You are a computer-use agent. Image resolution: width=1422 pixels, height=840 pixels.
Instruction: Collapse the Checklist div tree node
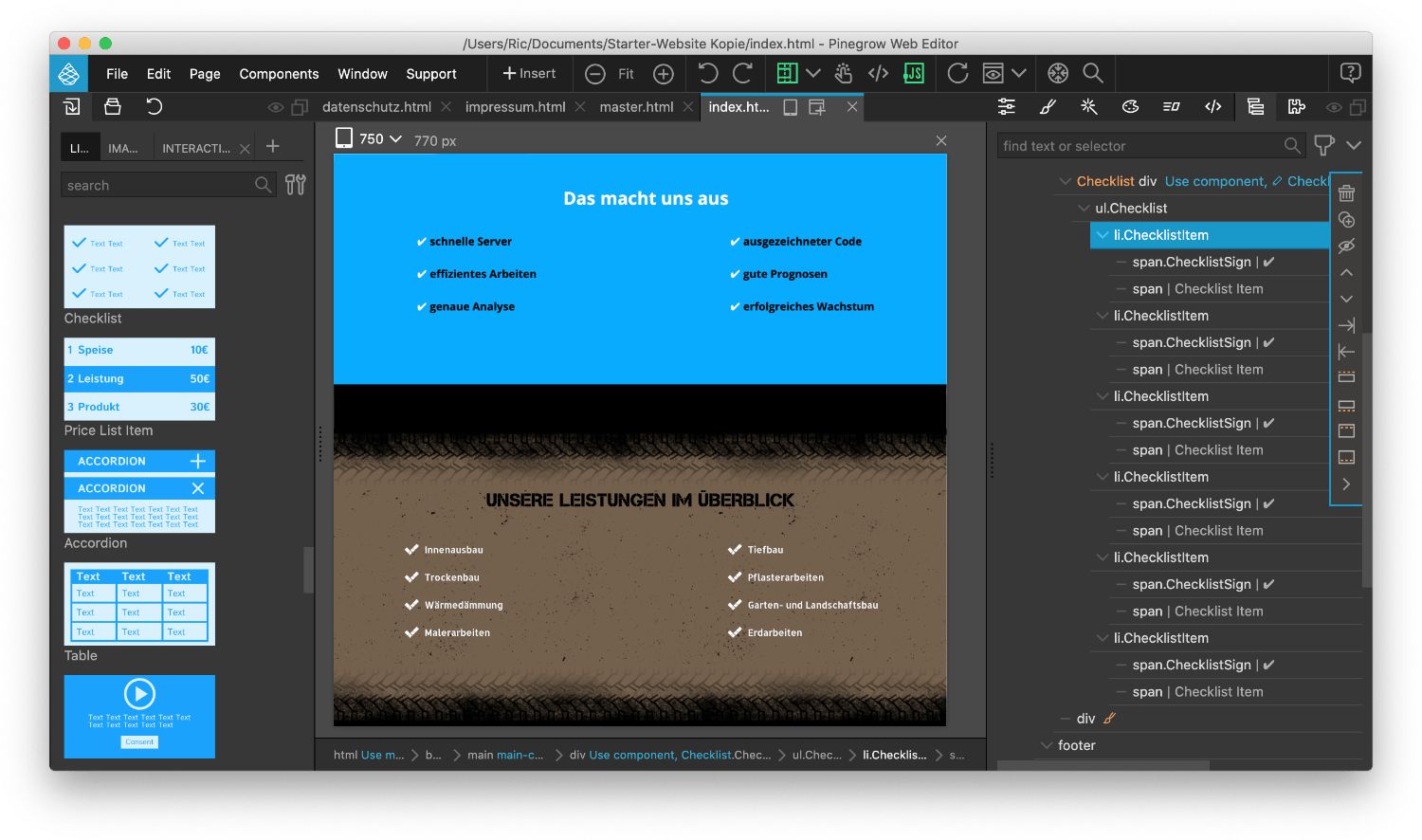(1066, 181)
